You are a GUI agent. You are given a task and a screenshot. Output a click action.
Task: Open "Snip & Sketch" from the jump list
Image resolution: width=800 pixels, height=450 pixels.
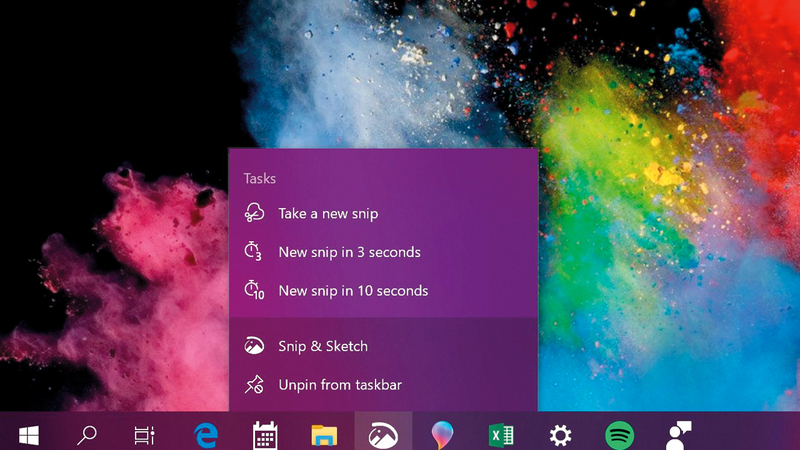click(323, 346)
